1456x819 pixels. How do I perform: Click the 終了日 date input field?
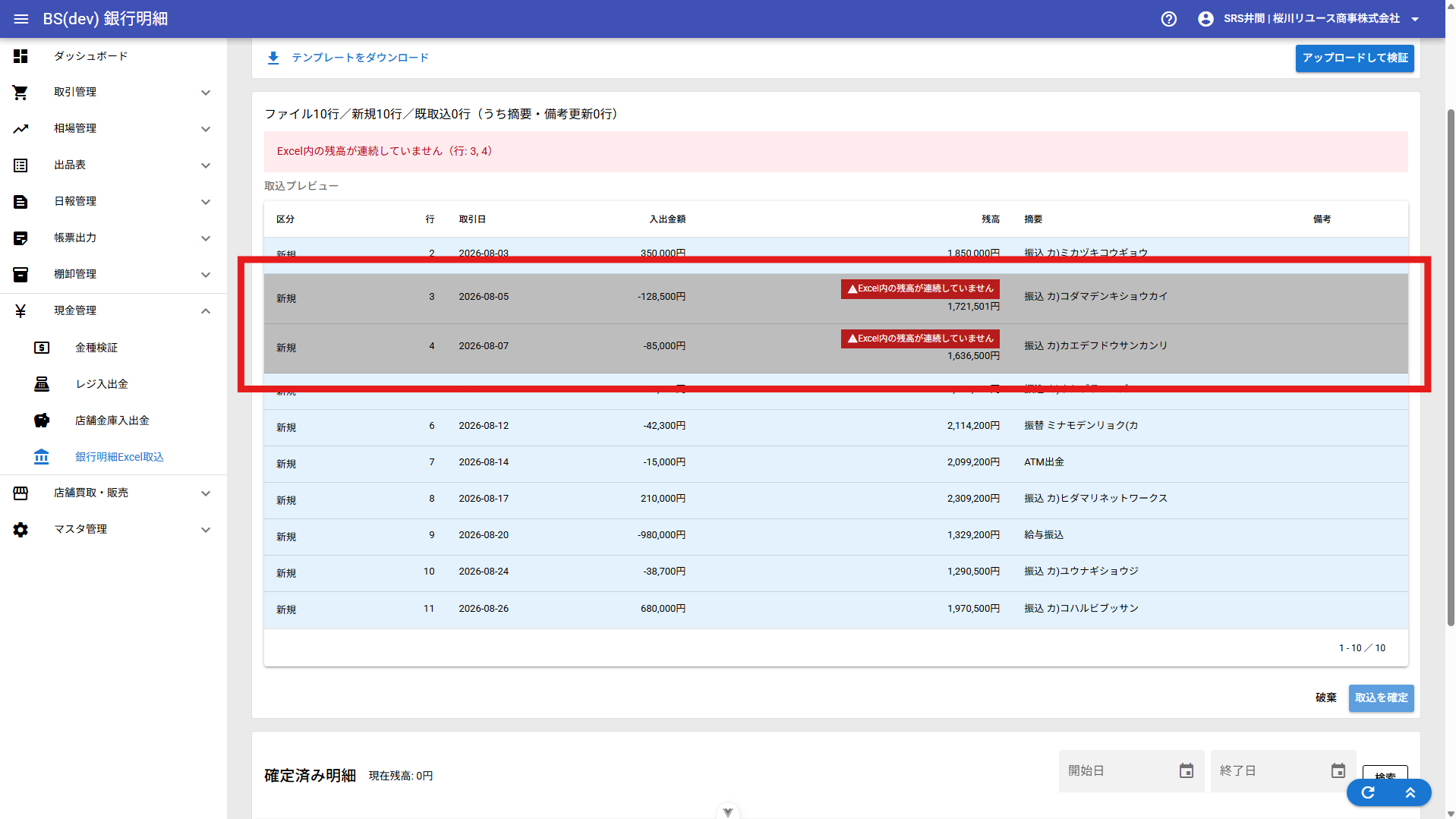pos(1283,771)
